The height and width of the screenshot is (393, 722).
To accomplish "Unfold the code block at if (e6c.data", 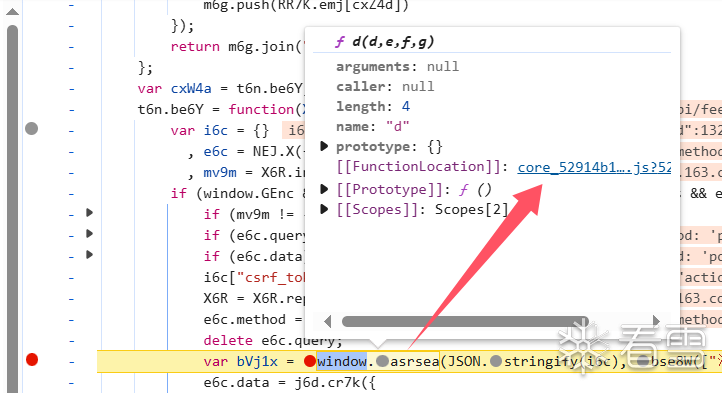I will (x=90, y=255).
